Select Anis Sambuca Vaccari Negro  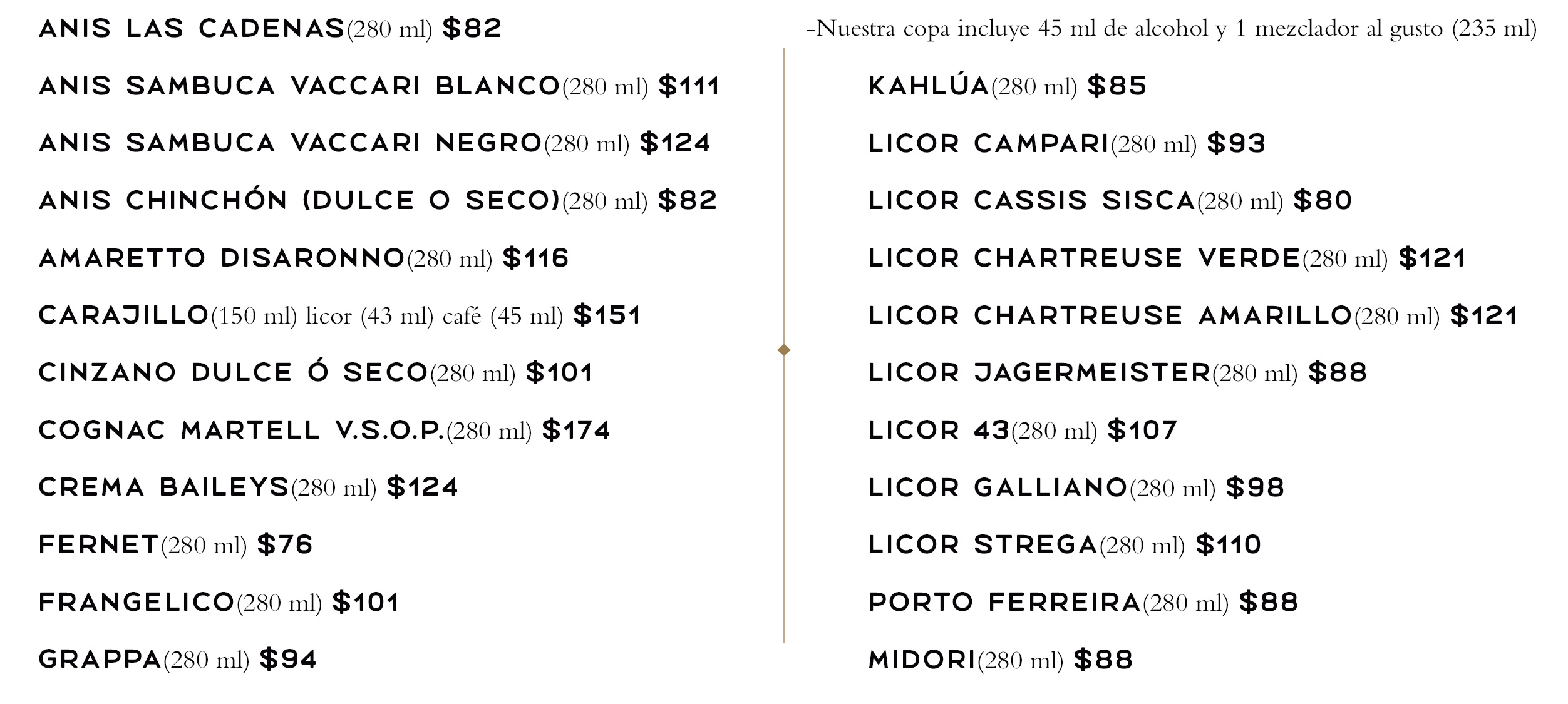point(374,143)
